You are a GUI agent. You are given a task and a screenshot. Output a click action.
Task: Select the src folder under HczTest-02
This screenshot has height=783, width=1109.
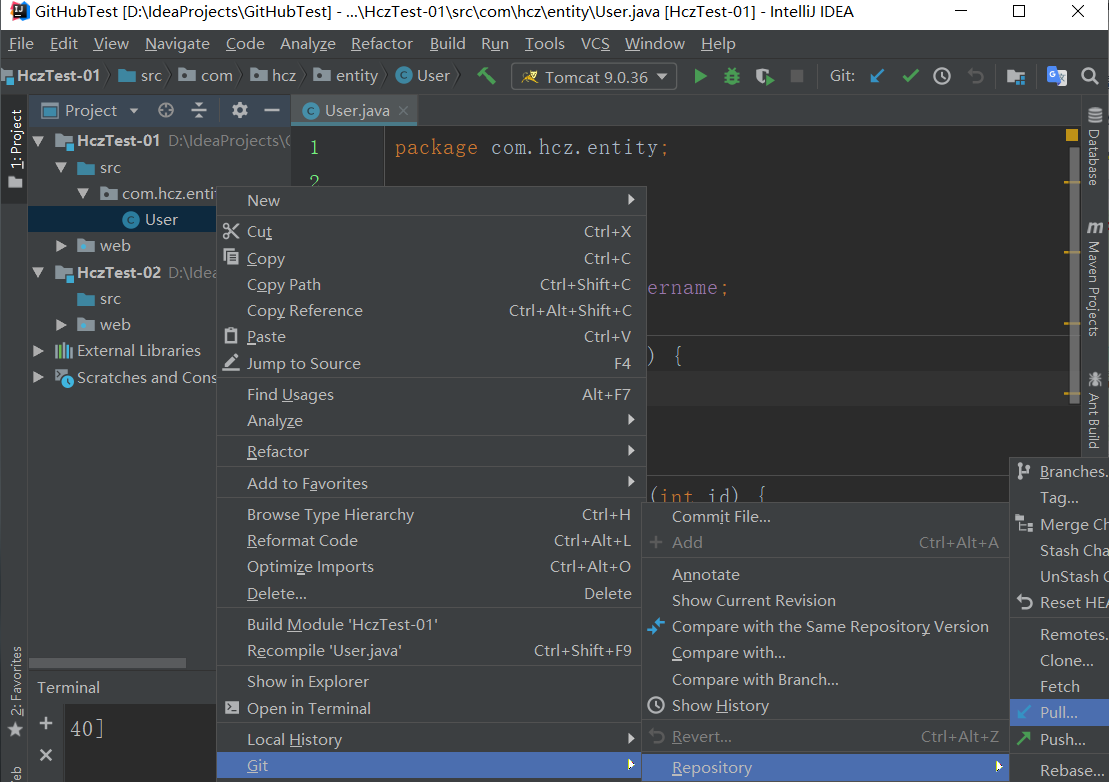click(x=99, y=298)
